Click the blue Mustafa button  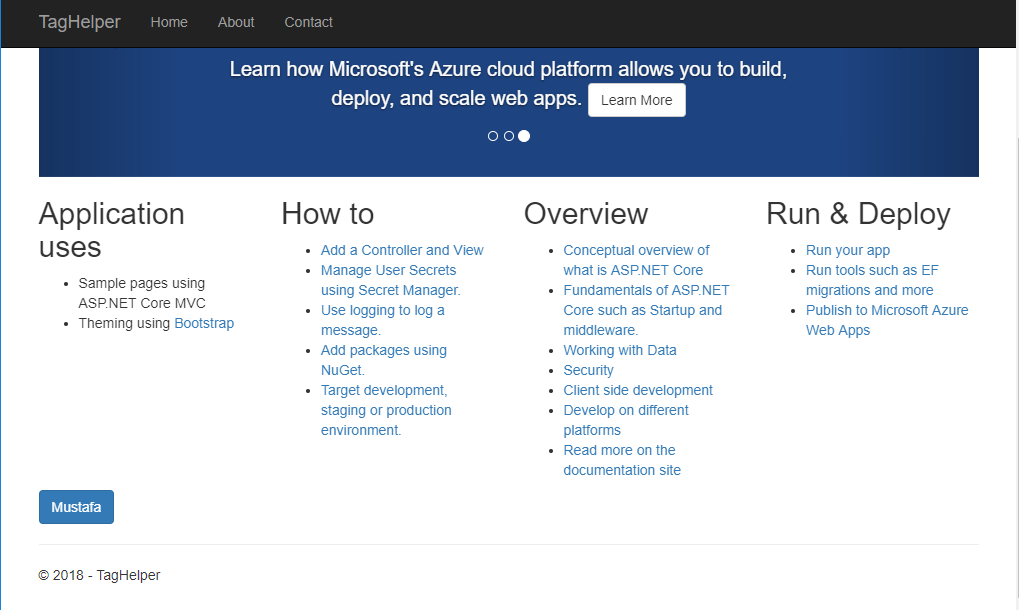76,507
